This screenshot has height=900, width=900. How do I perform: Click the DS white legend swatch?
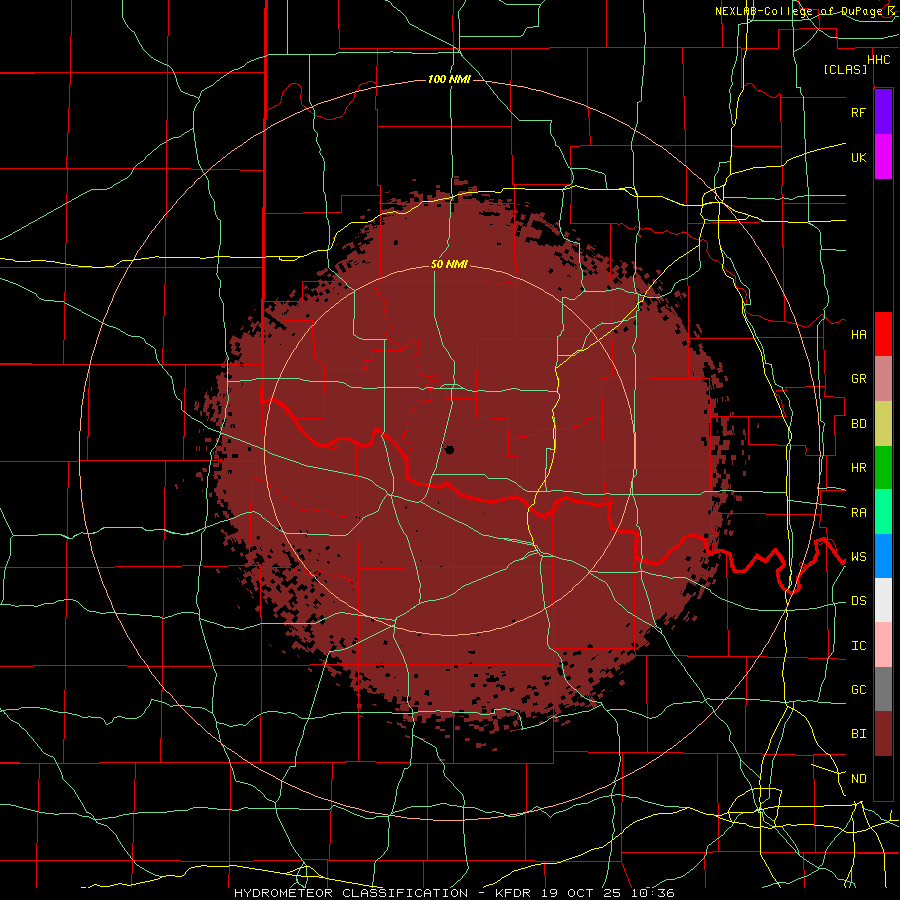point(883,600)
